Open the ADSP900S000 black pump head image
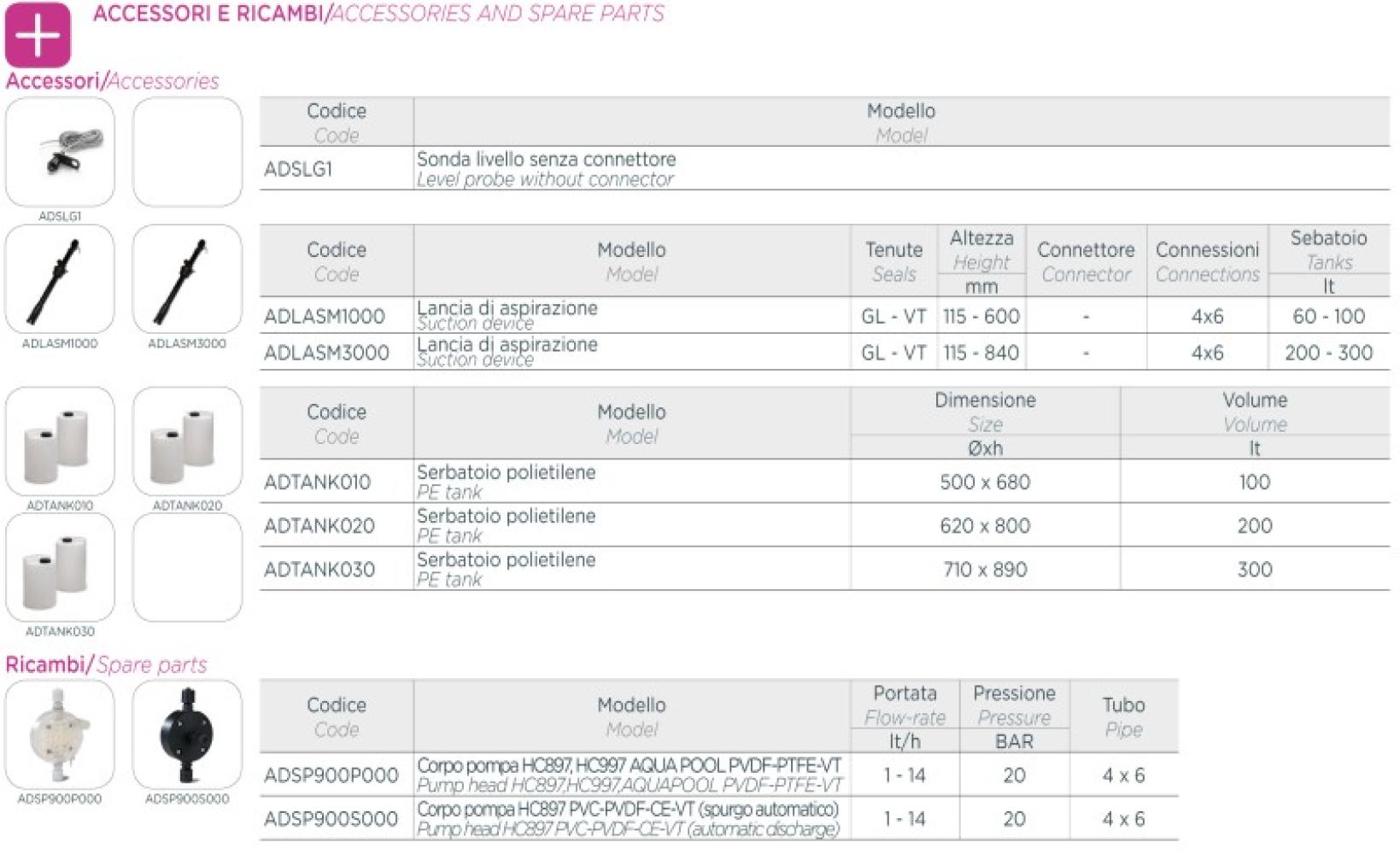The image size is (1400, 854). click(x=187, y=734)
